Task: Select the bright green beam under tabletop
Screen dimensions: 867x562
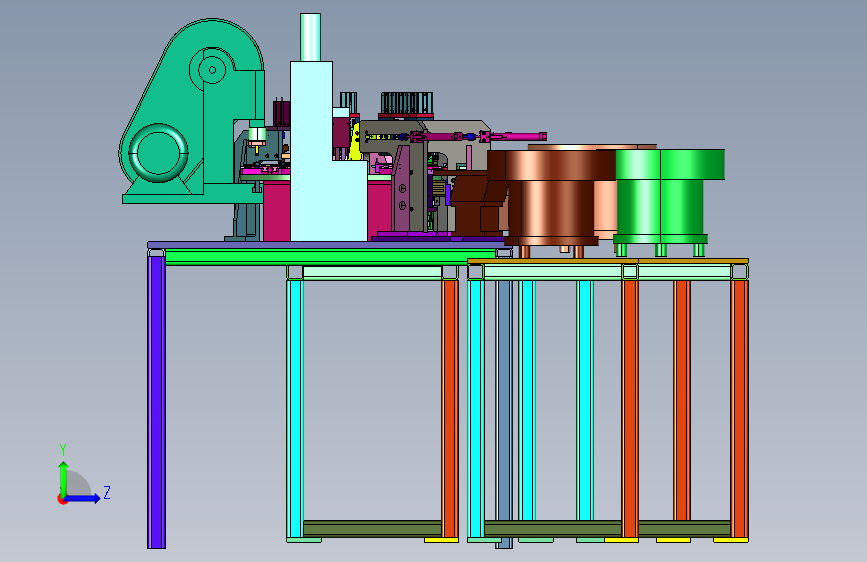Action: [x=331, y=256]
